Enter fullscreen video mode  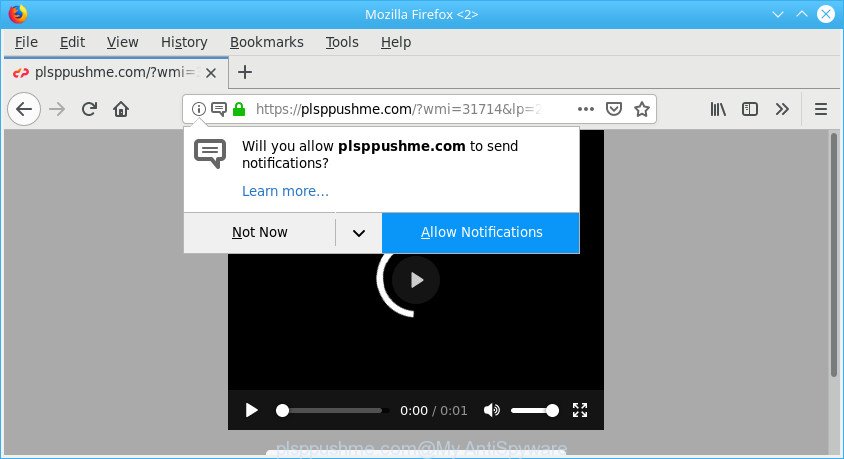(x=580, y=410)
